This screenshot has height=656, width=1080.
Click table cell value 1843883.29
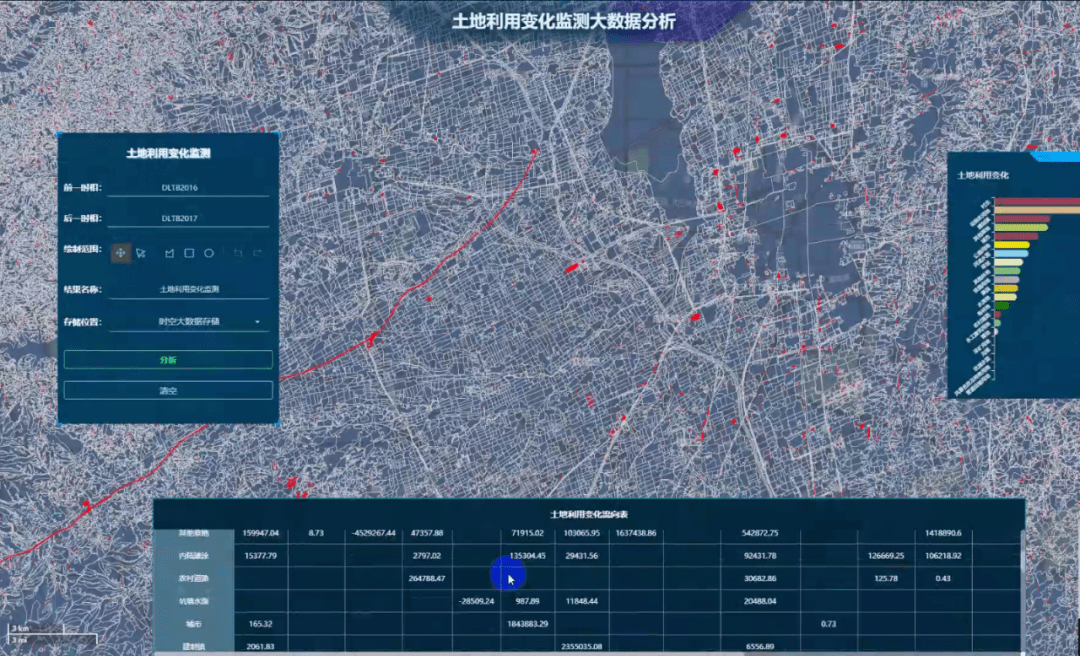coord(526,624)
